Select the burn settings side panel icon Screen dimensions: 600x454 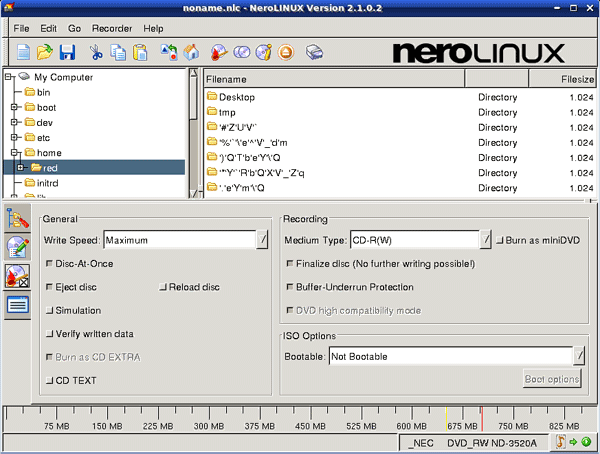(x=18, y=276)
